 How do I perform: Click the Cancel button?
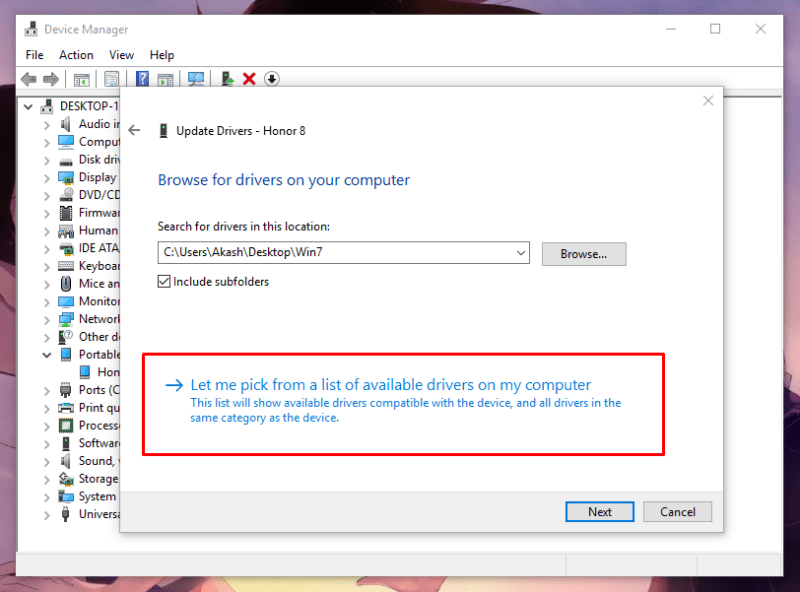tap(677, 511)
